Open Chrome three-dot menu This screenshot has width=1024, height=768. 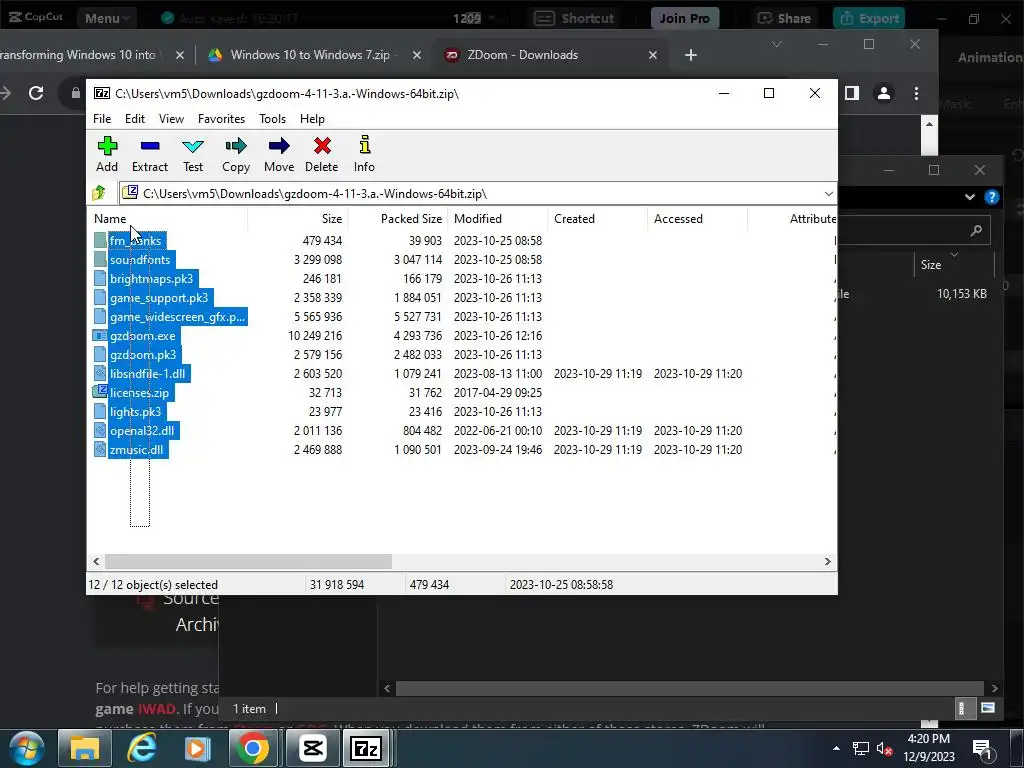point(916,93)
